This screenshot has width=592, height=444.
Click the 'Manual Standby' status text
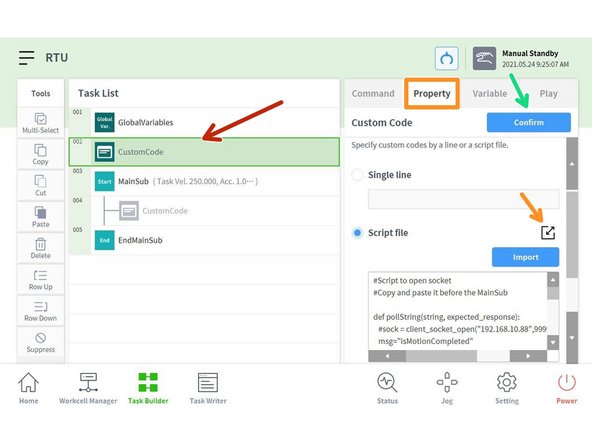pos(530,53)
